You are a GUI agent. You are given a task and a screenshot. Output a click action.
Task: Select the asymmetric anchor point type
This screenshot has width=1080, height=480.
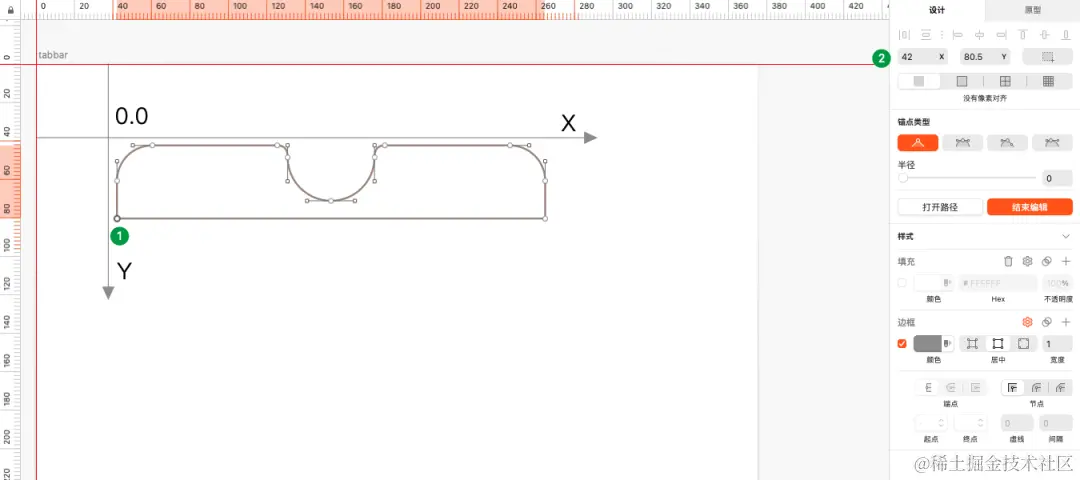coord(1052,143)
